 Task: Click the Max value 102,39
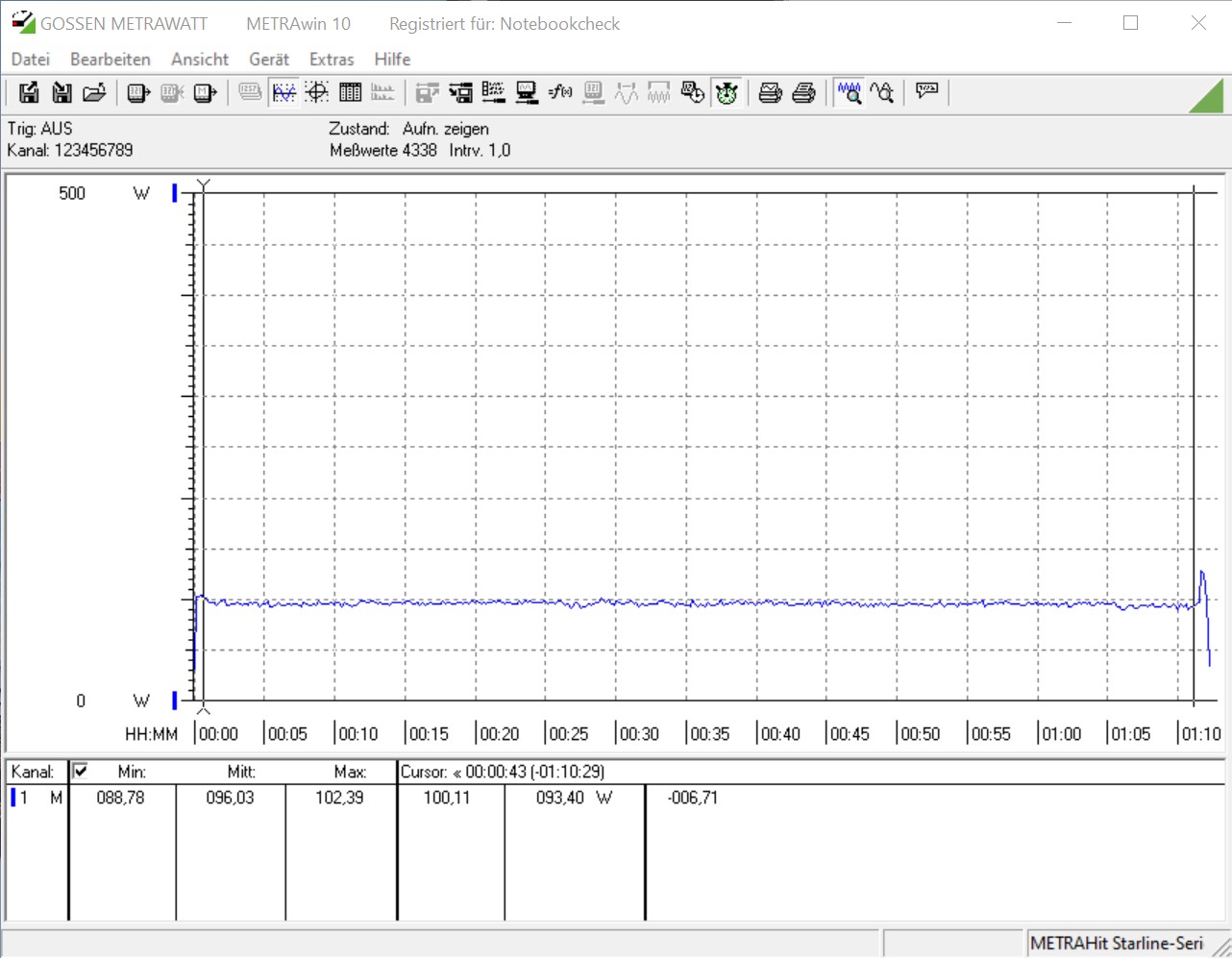pyautogui.click(x=339, y=798)
